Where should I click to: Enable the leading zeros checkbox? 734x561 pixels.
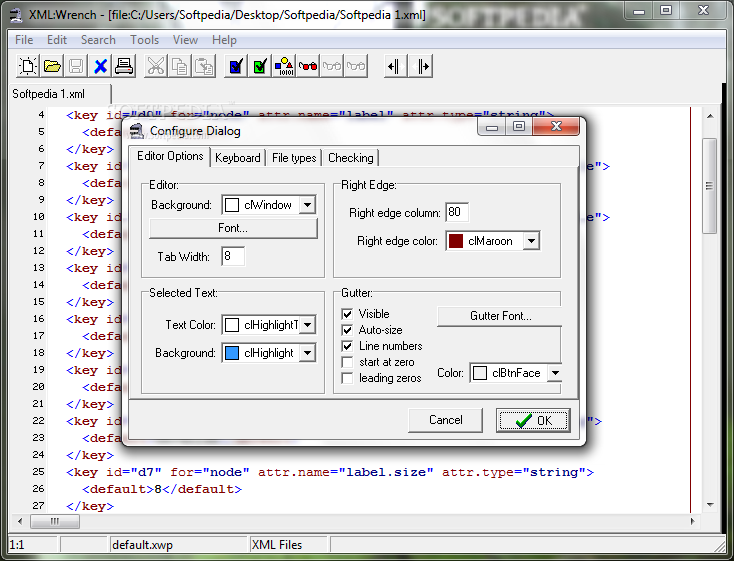tap(347, 378)
